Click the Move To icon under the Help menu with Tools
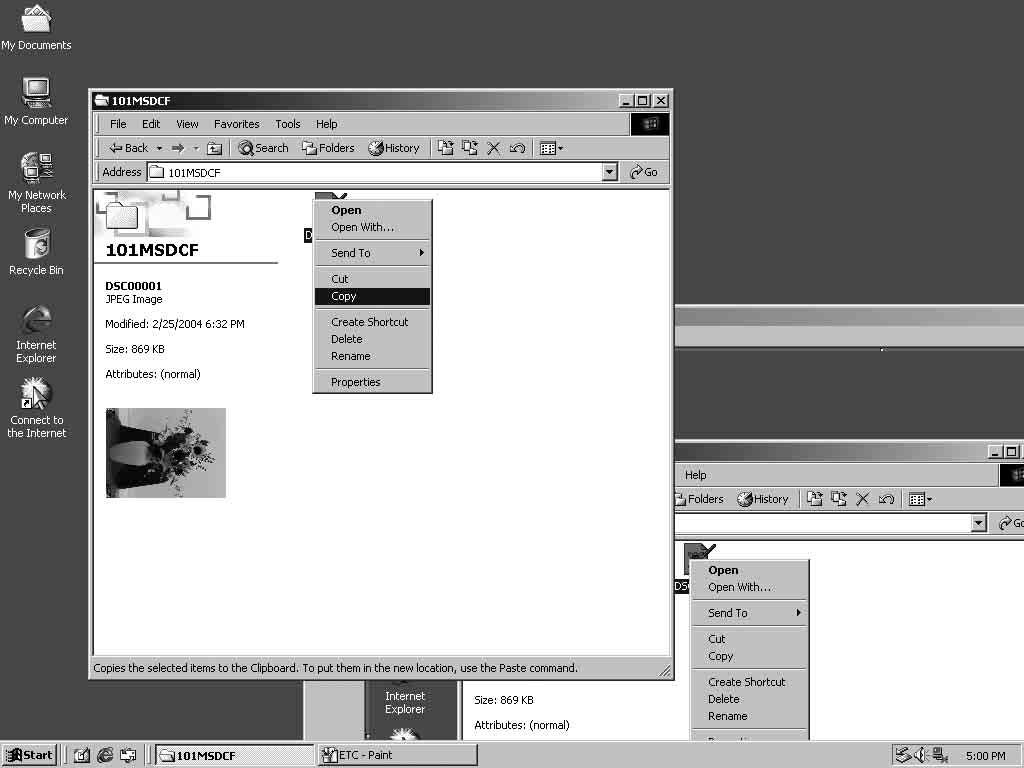 (x=445, y=148)
